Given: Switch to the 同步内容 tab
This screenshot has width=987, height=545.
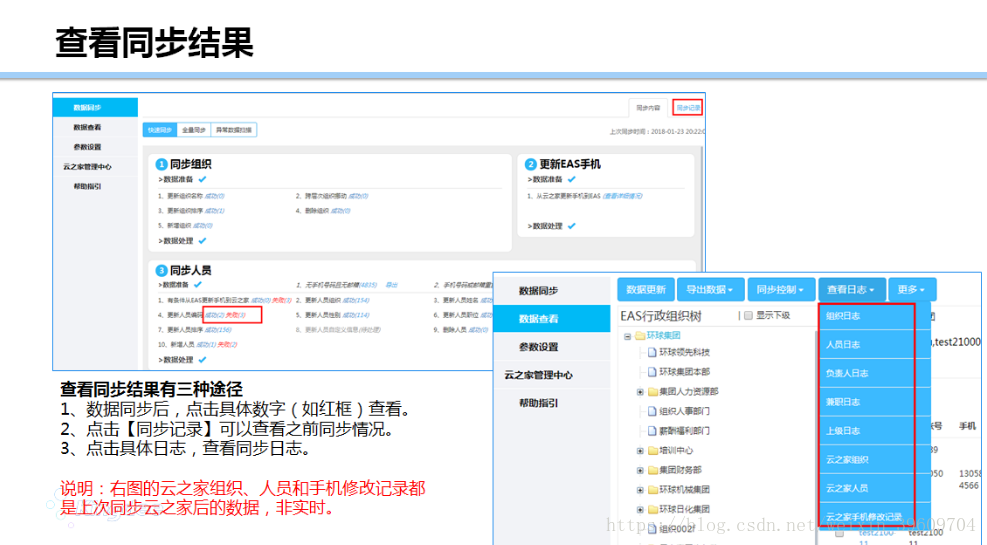Looking at the screenshot, I should click(648, 108).
